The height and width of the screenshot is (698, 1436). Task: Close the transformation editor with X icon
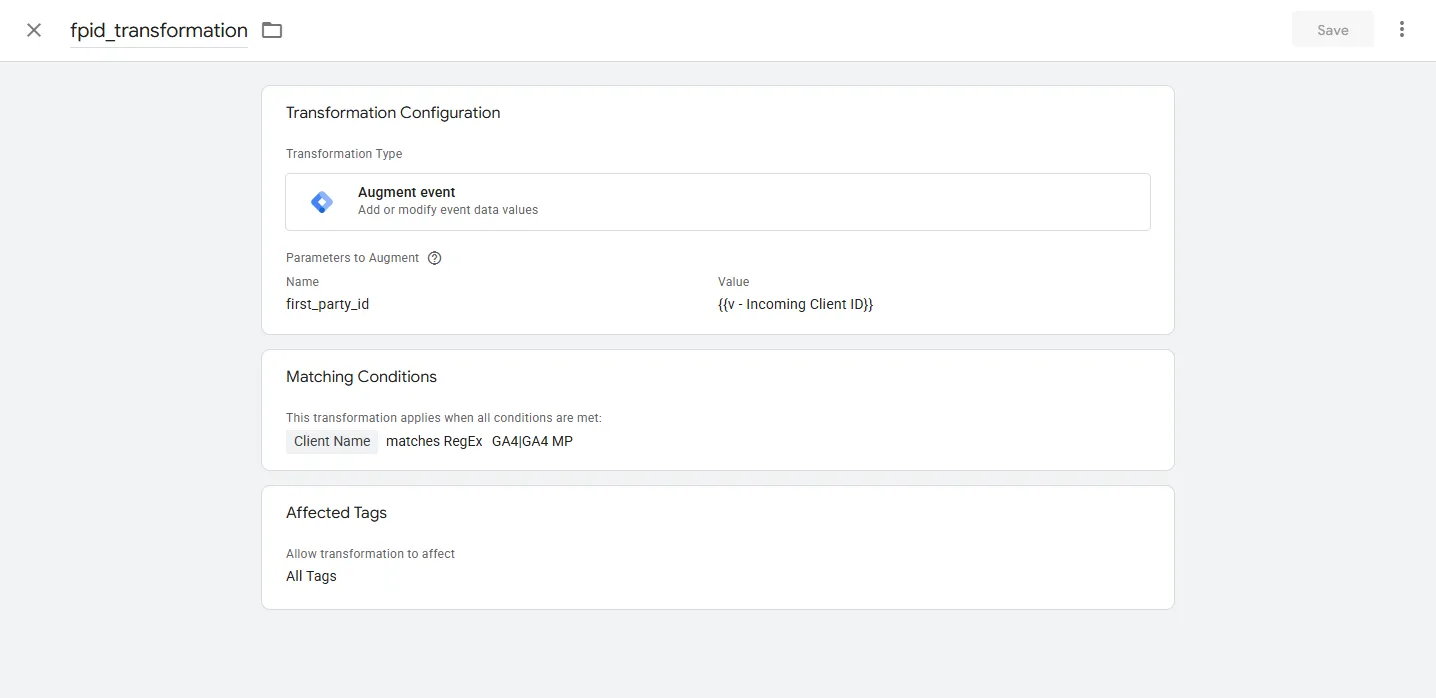(34, 30)
